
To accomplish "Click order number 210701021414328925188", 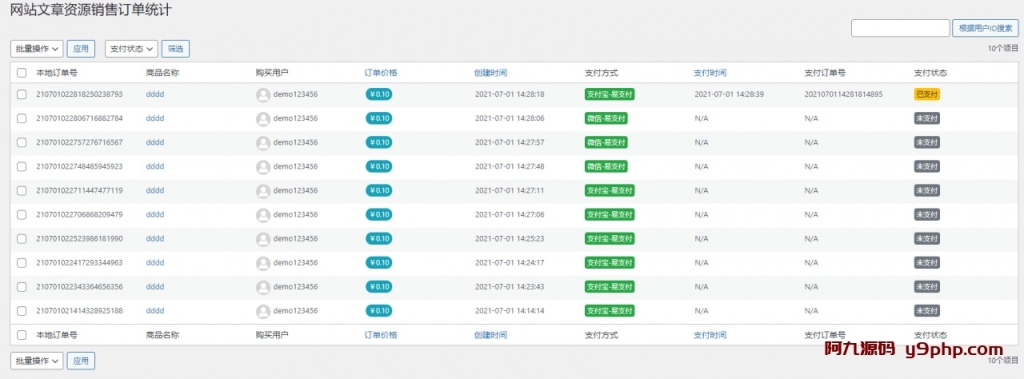I will tap(79, 311).
